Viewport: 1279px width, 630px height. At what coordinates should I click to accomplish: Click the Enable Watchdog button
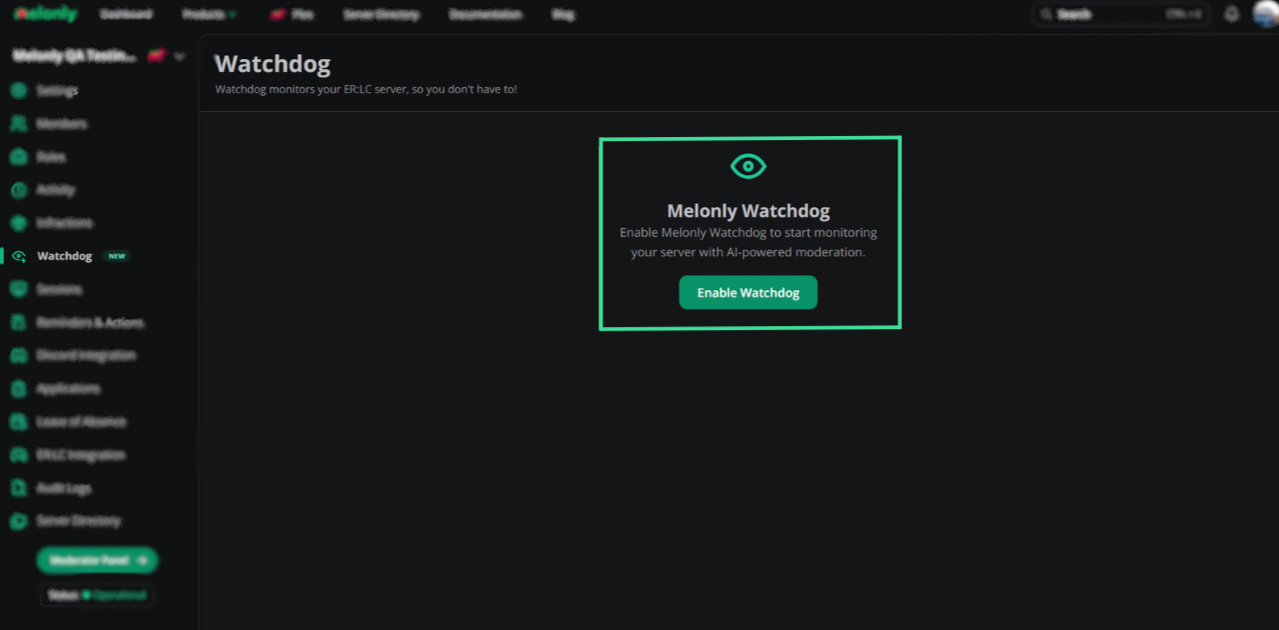(748, 293)
